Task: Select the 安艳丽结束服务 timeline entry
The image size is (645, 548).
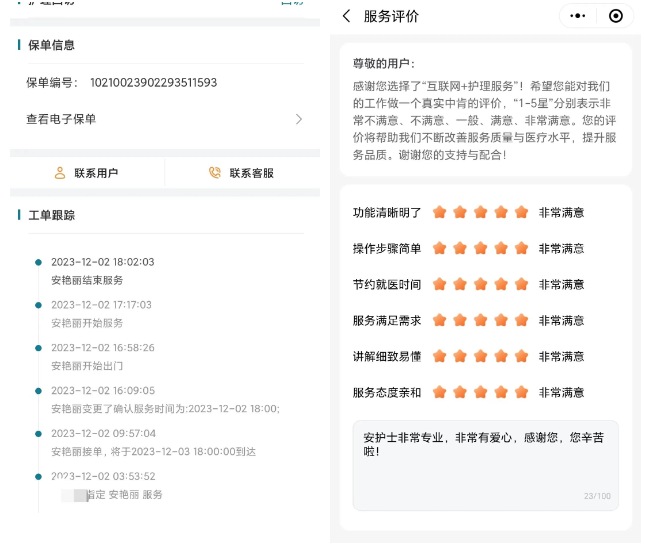Action: coord(87,280)
